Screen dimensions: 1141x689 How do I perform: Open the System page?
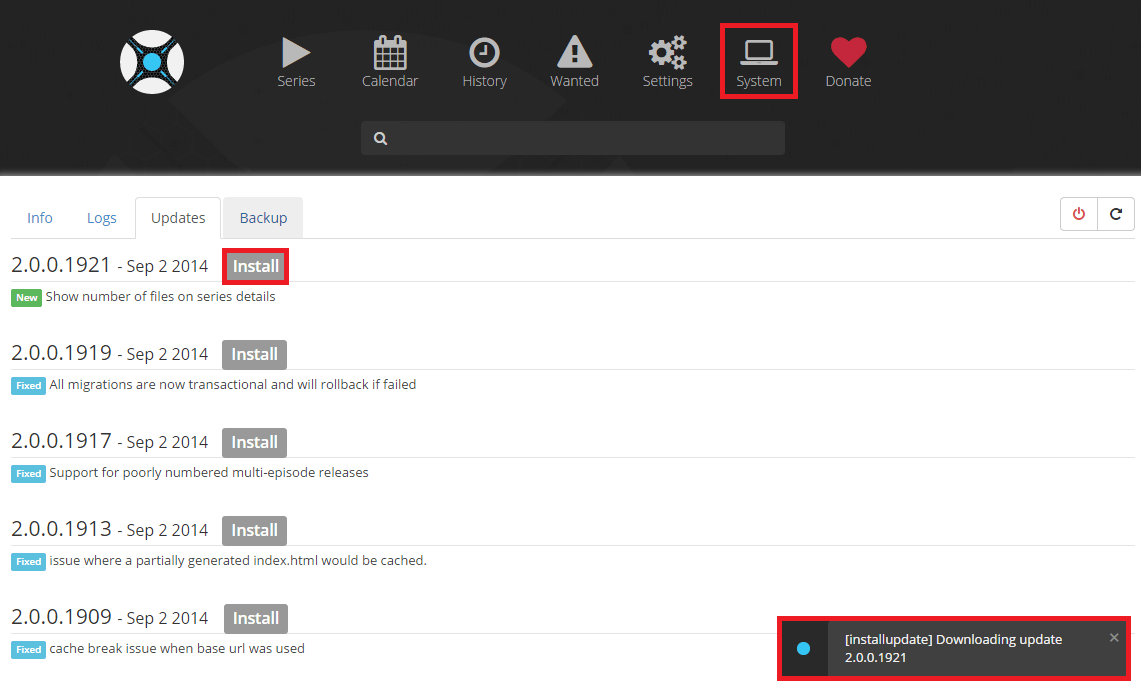click(758, 63)
